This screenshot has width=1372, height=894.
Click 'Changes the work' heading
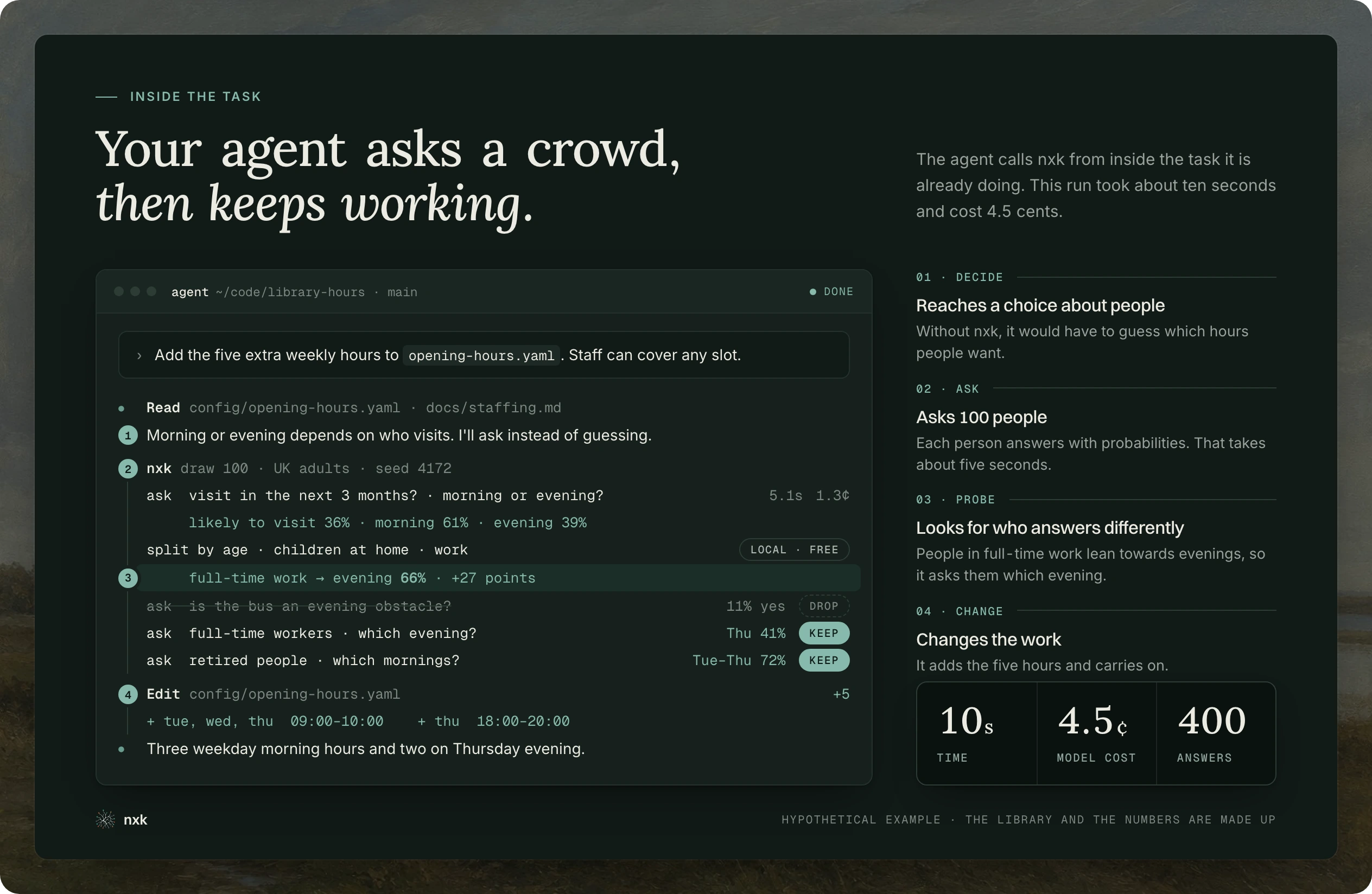988,640
